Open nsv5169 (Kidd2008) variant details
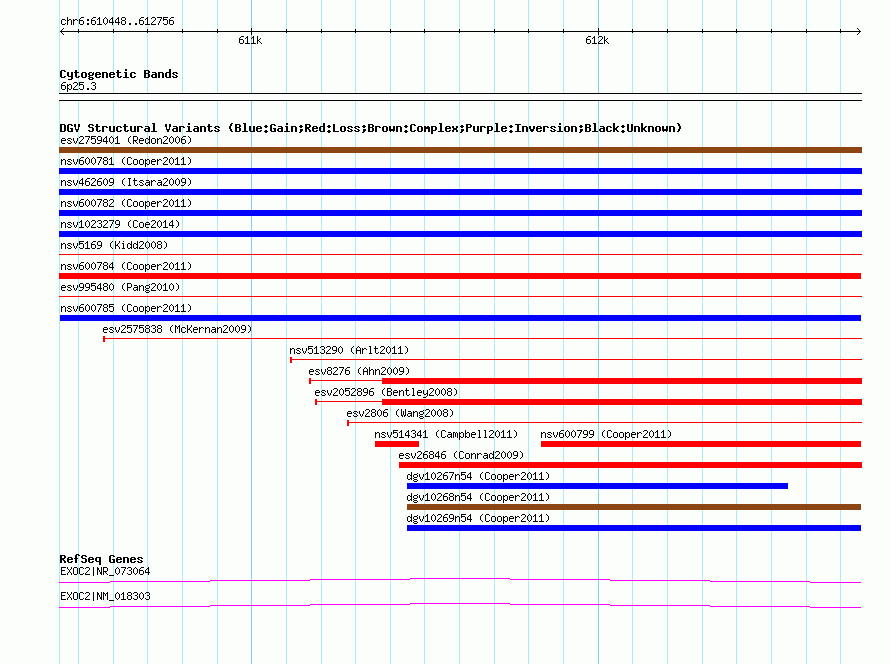The image size is (890, 664). pos(114,245)
